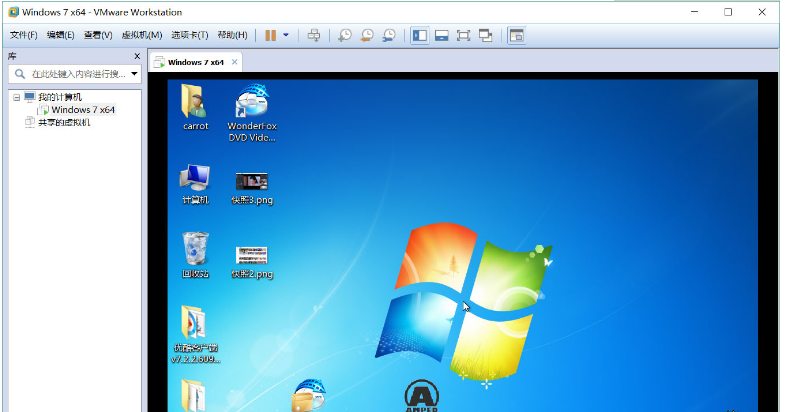The image size is (799, 412).
Task: Close the Windows 7 x64 tab
Action: pyautogui.click(x=234, y=62)
